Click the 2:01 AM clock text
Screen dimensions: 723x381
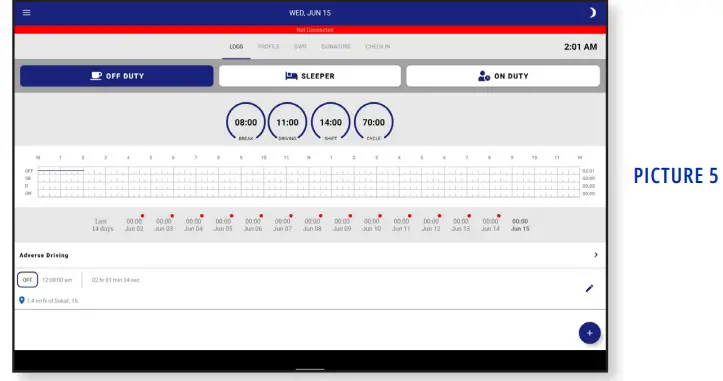(581, 47)
